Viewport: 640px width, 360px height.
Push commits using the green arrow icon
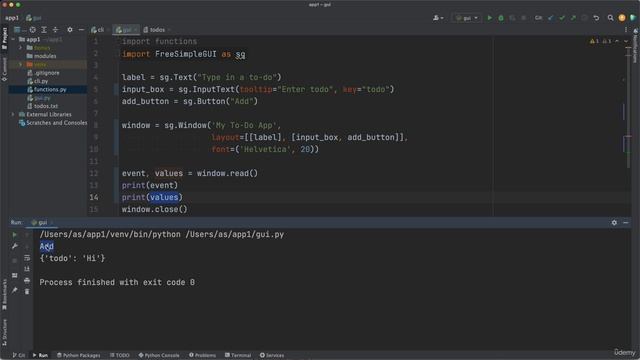click(x=573, y=18)
